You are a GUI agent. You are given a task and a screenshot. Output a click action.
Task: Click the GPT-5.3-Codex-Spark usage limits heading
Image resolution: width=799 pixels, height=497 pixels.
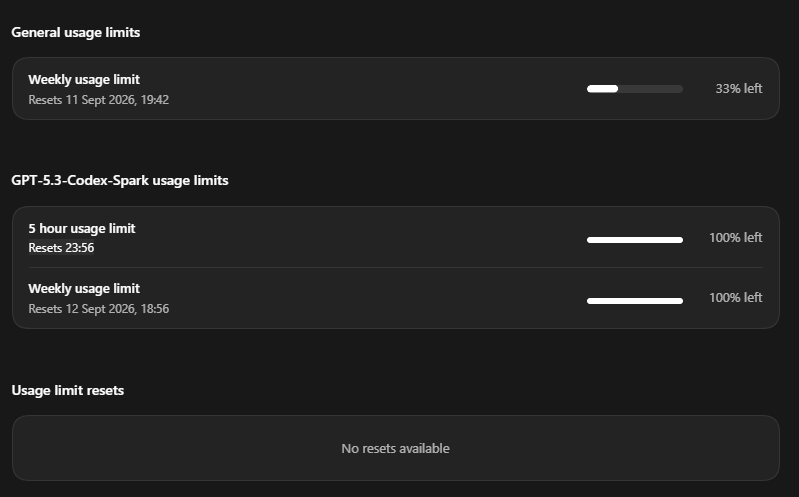click(120, 180)
